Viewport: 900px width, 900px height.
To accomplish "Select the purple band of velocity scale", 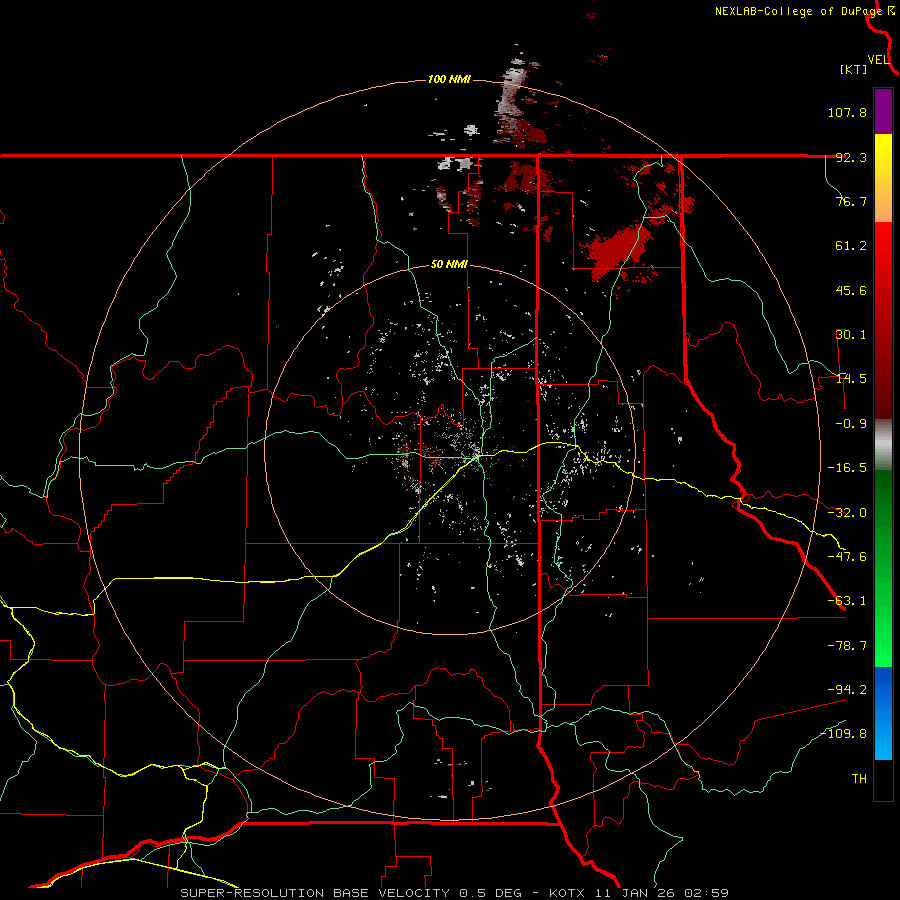I will (x=883, y=111).
